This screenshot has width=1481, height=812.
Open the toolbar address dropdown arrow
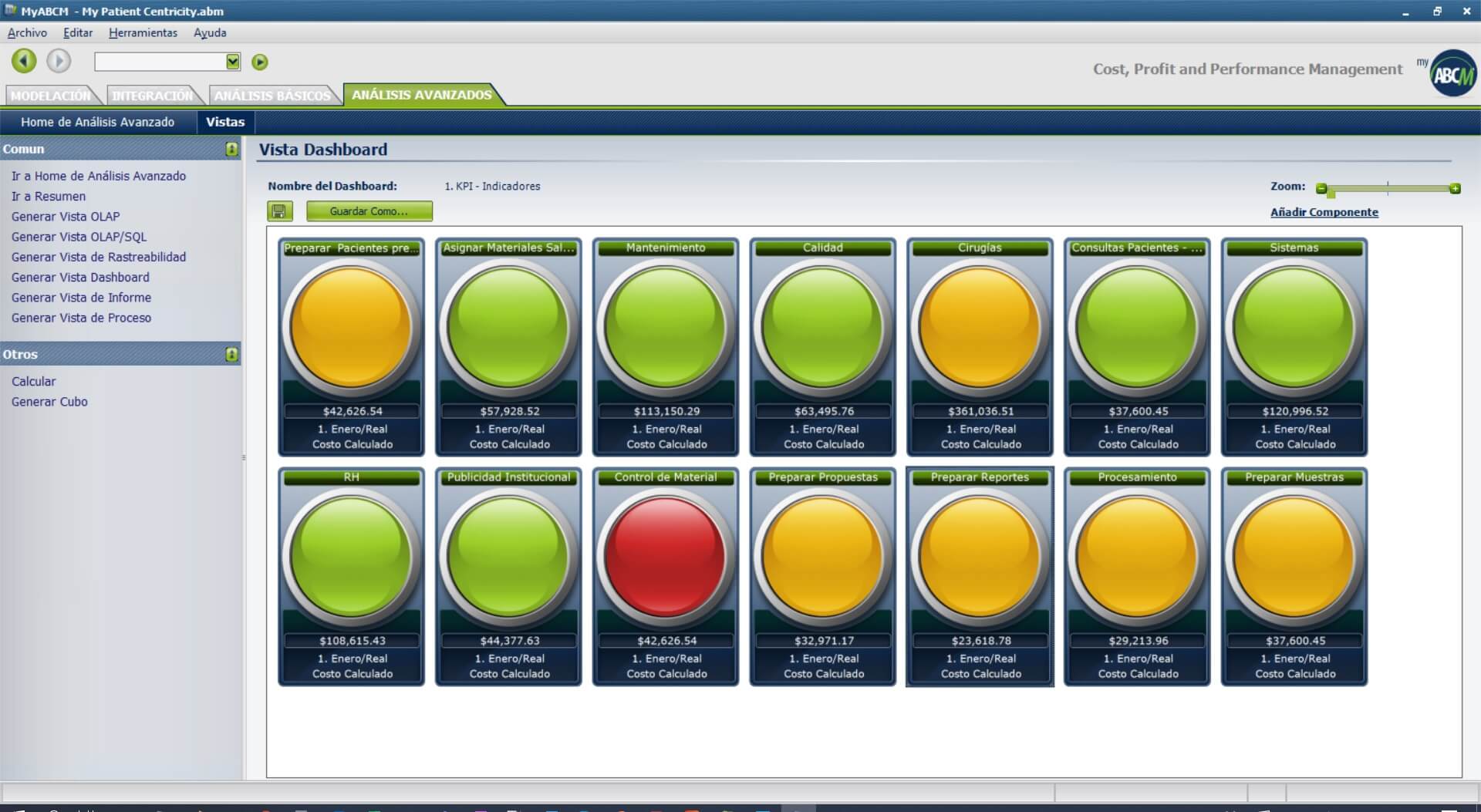[x=233, y=62]
